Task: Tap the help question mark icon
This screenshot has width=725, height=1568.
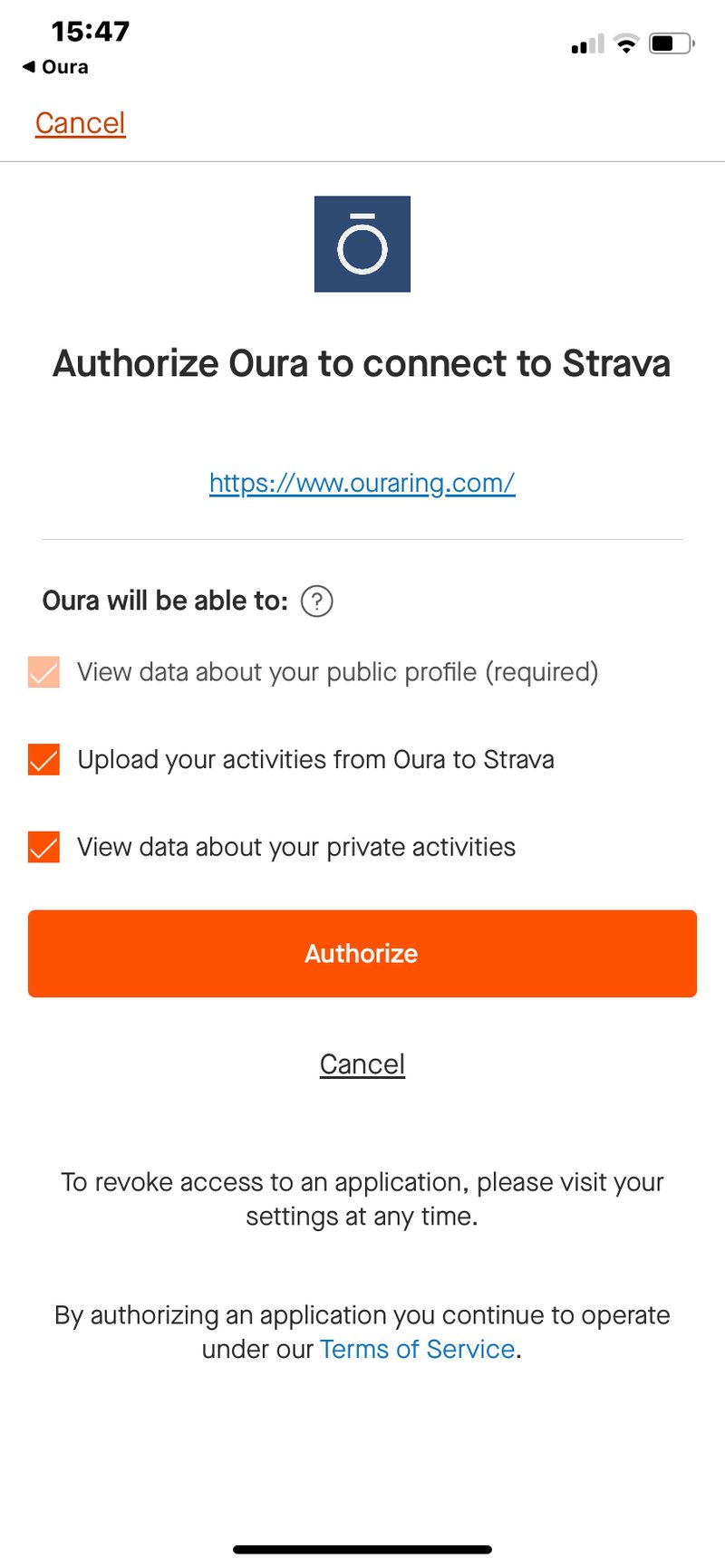Action: (x=316, y=601)
